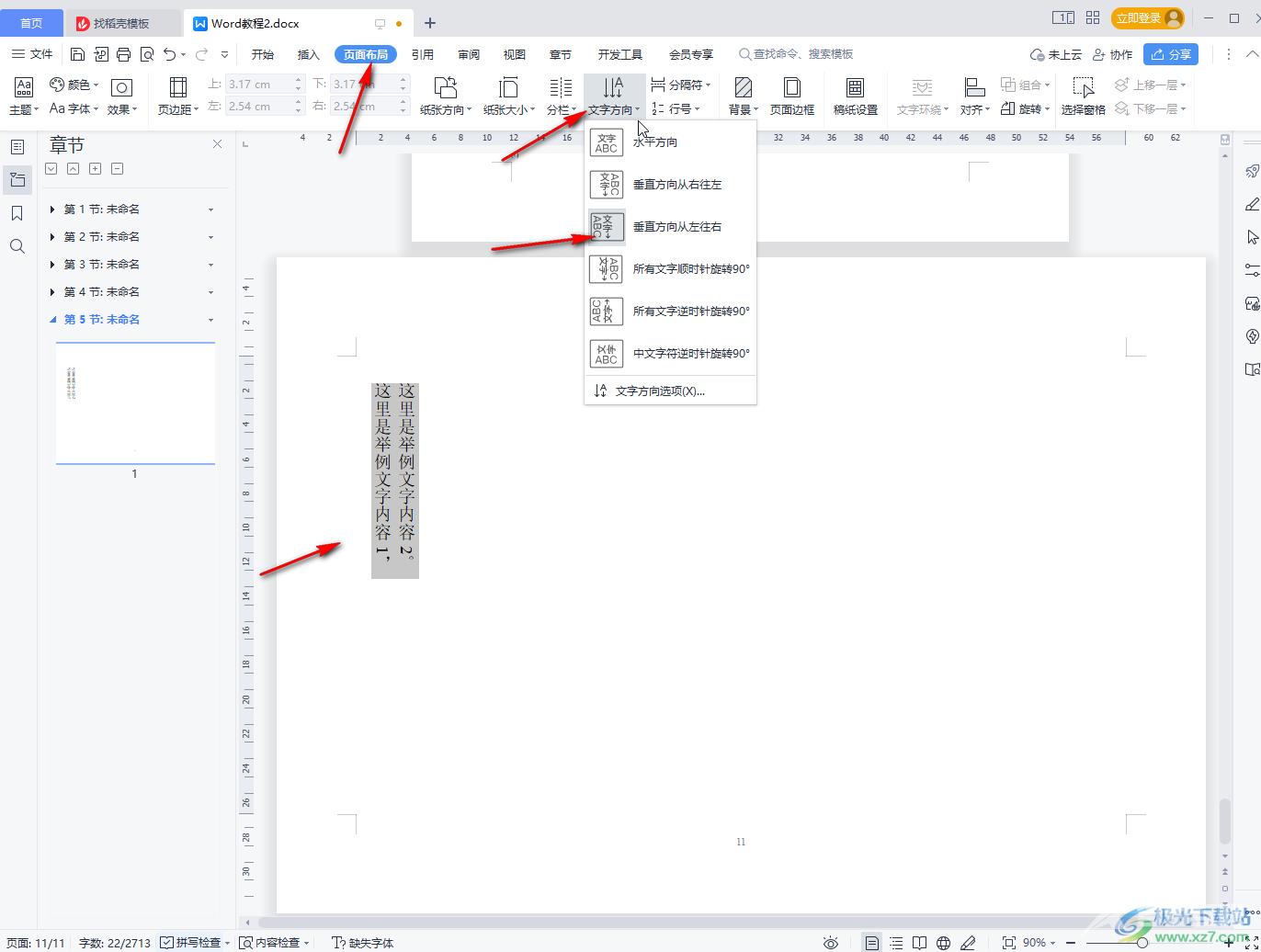Click the Save icon in quick toolbar
The height and width of the screenshot is (952, 1261).
coord(78,54)
